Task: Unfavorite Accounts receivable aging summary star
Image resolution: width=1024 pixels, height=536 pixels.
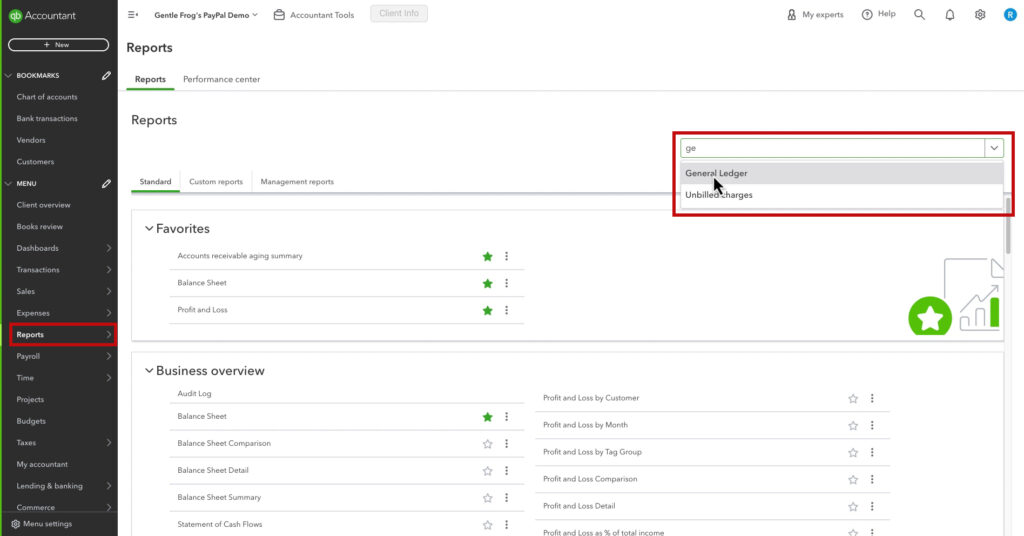Action: pos(487,257)
